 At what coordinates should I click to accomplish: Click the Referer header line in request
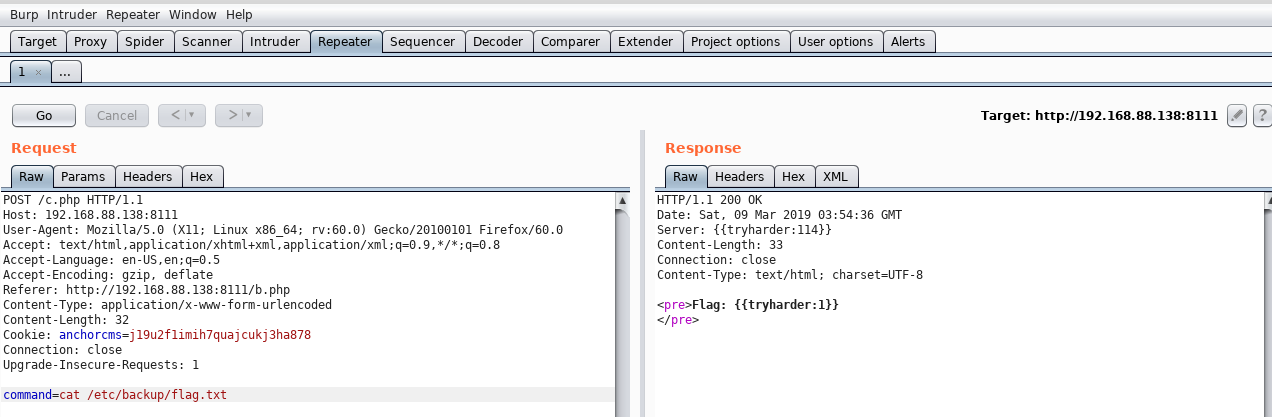point(146,290)
